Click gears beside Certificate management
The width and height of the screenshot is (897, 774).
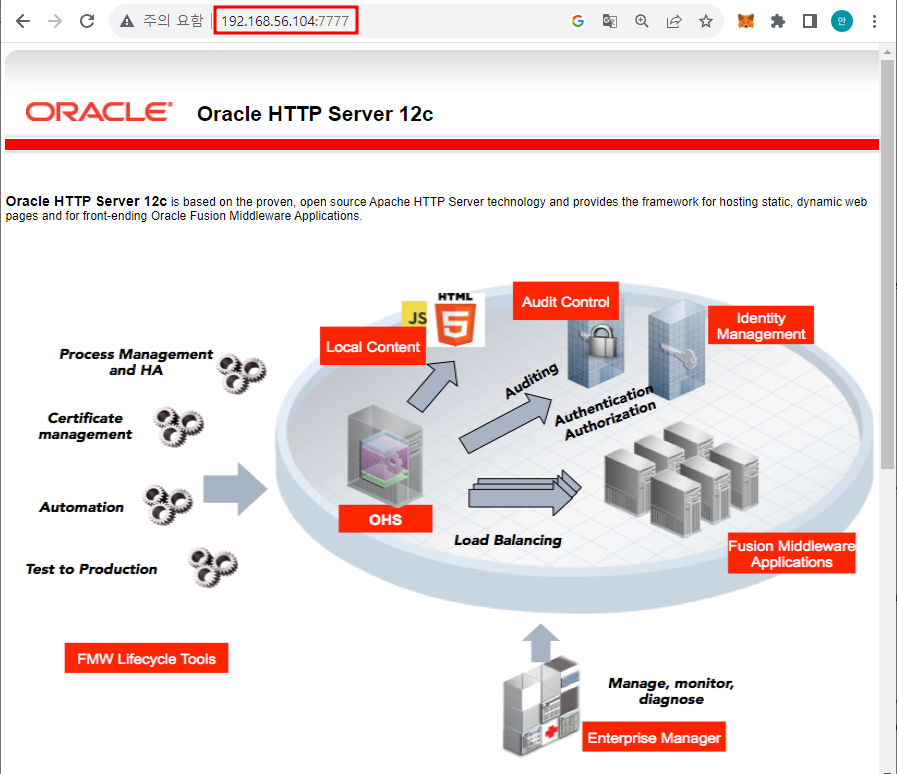(x=178, y=426)
